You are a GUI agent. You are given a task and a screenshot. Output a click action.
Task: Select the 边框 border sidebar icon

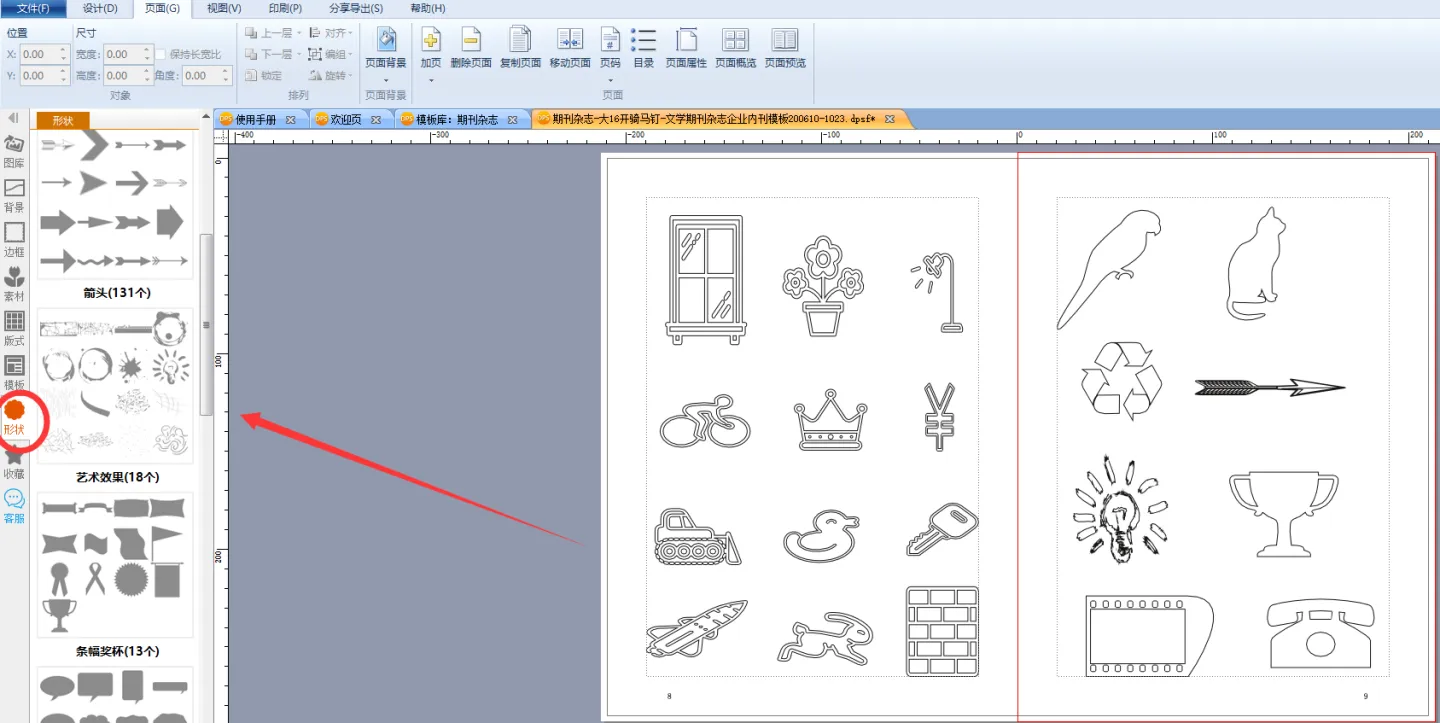pos(14,239)
